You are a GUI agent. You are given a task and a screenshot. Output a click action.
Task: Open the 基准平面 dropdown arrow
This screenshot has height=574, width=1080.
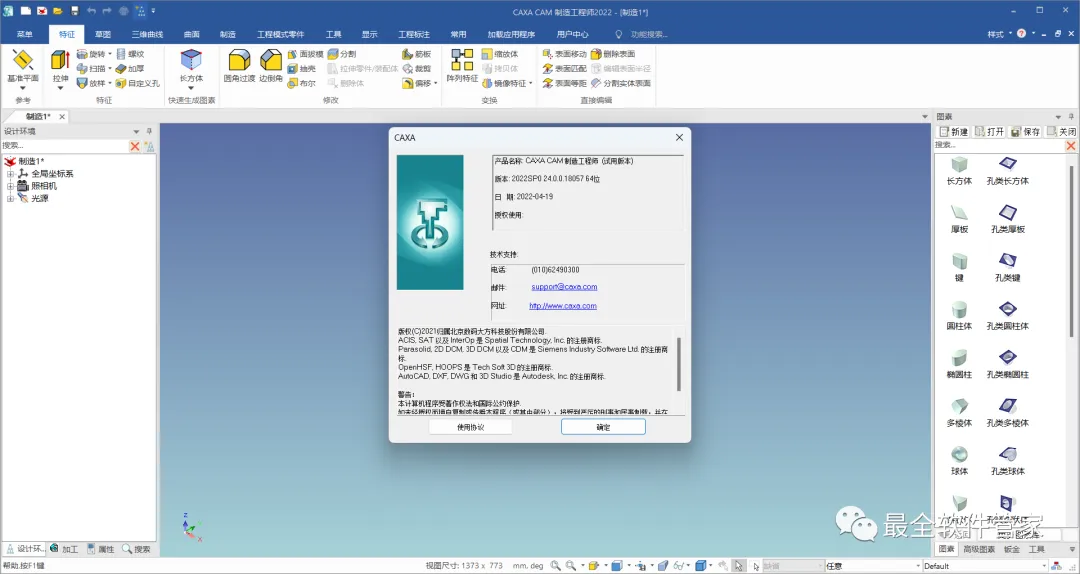pyautogui.click(x=23, y=88)
